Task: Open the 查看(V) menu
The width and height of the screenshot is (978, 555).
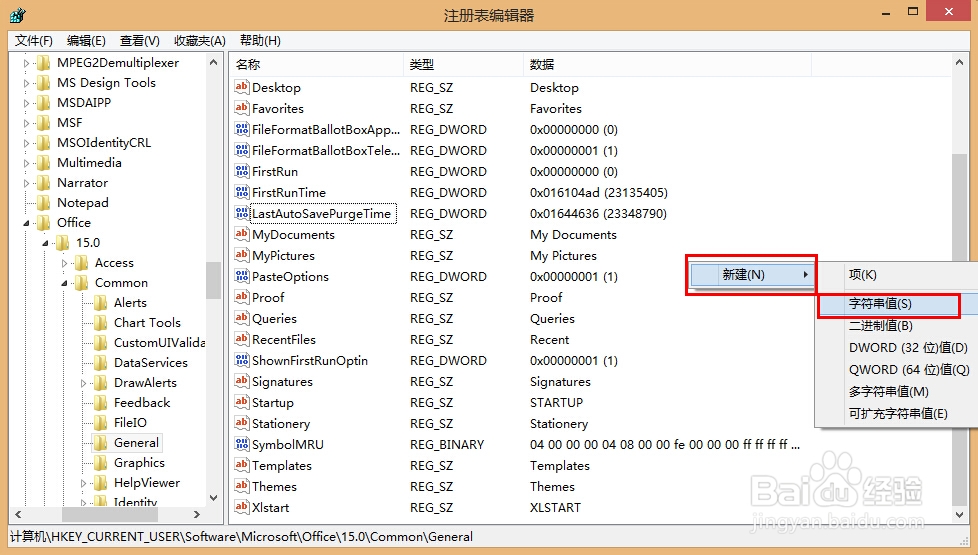Action: coord(140,41)
